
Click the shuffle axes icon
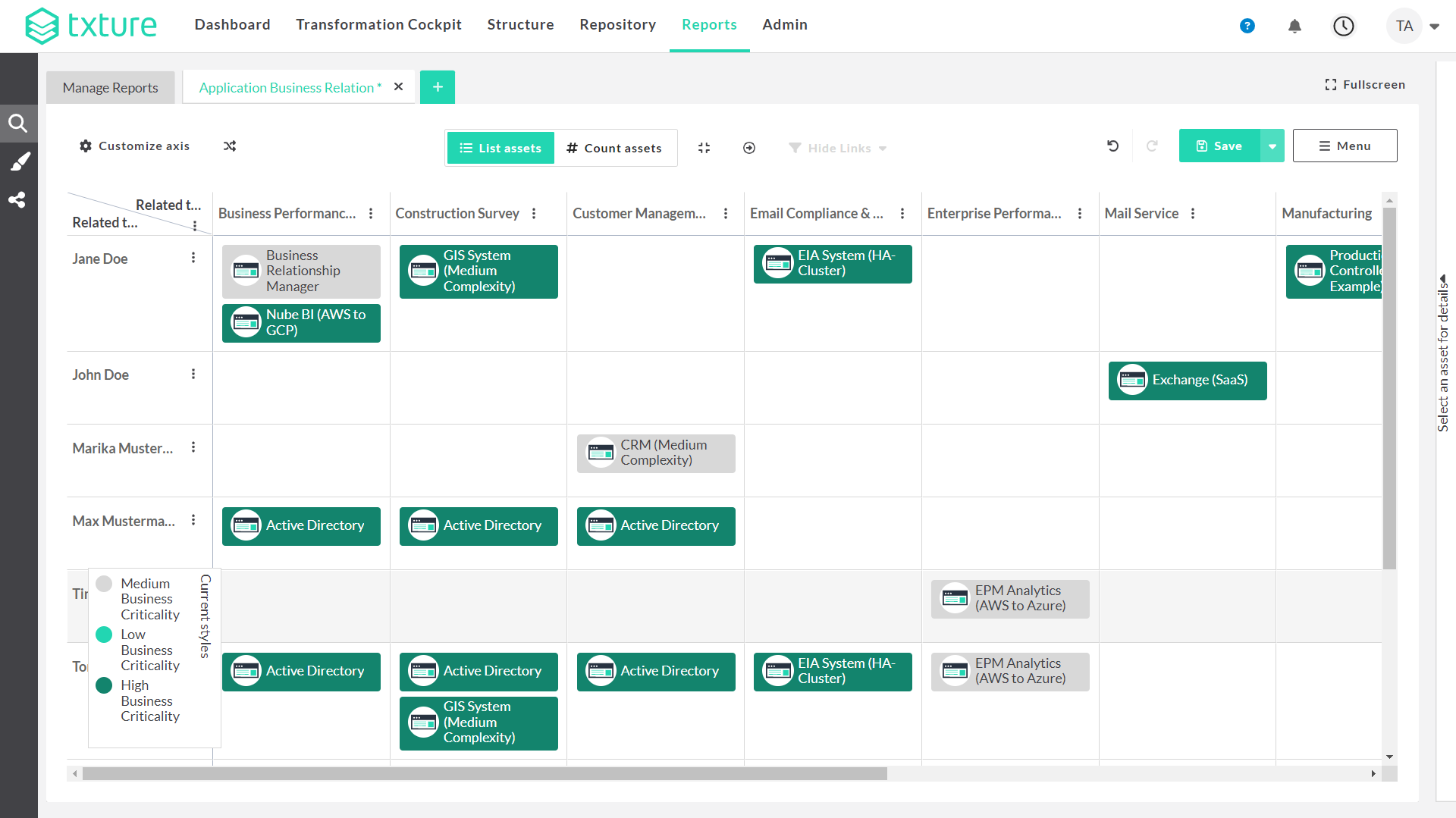tap(230, 146)
